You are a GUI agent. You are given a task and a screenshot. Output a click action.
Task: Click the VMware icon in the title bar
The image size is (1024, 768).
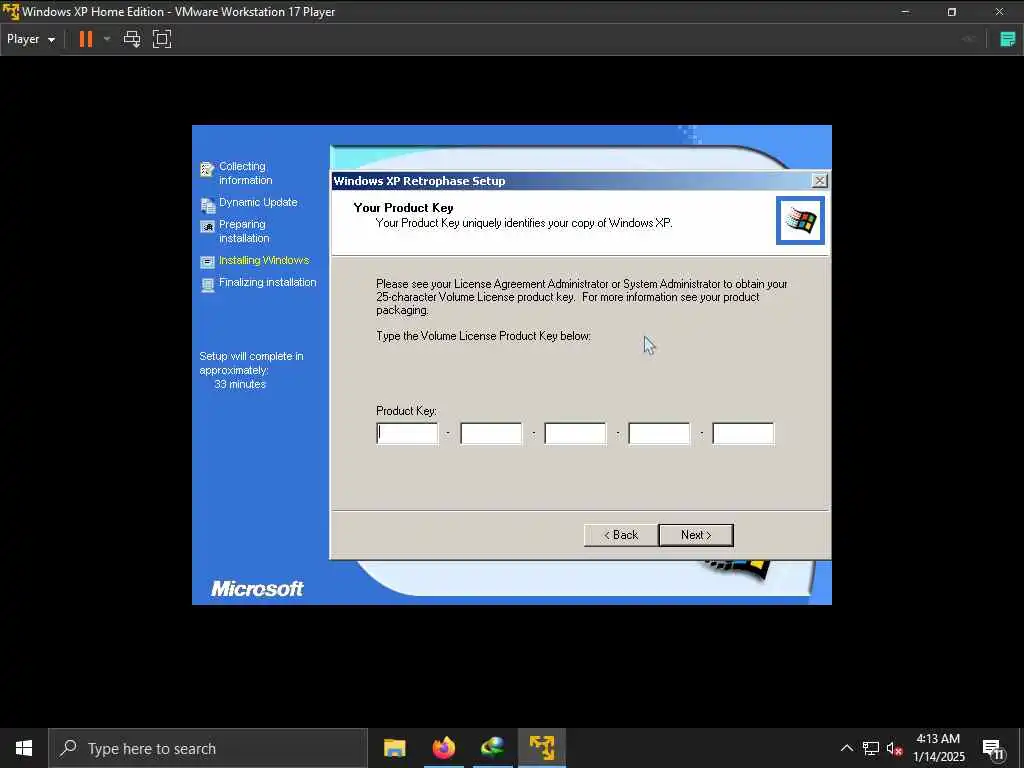(11, 12)
